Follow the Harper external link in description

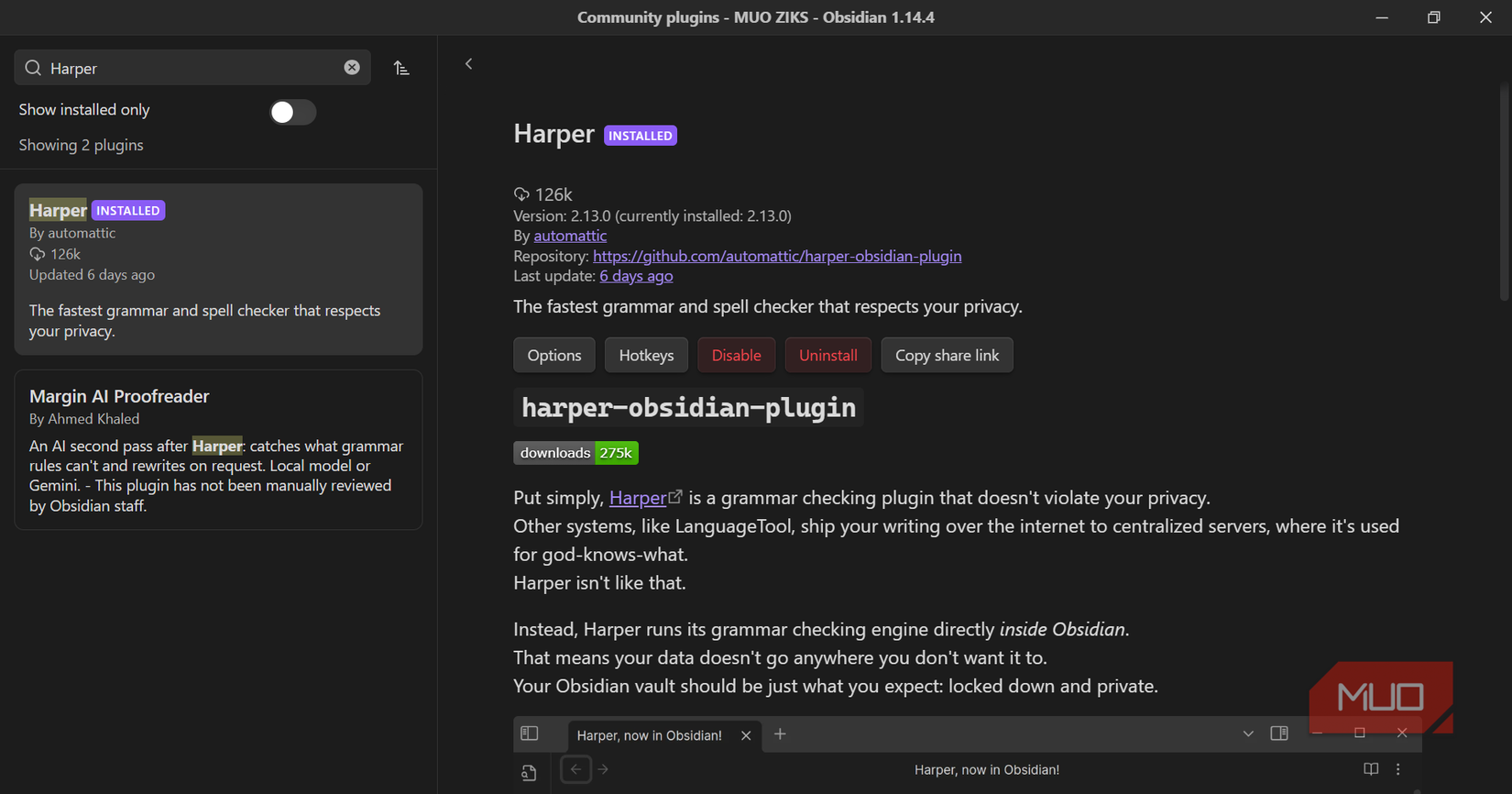click(645, 498)
